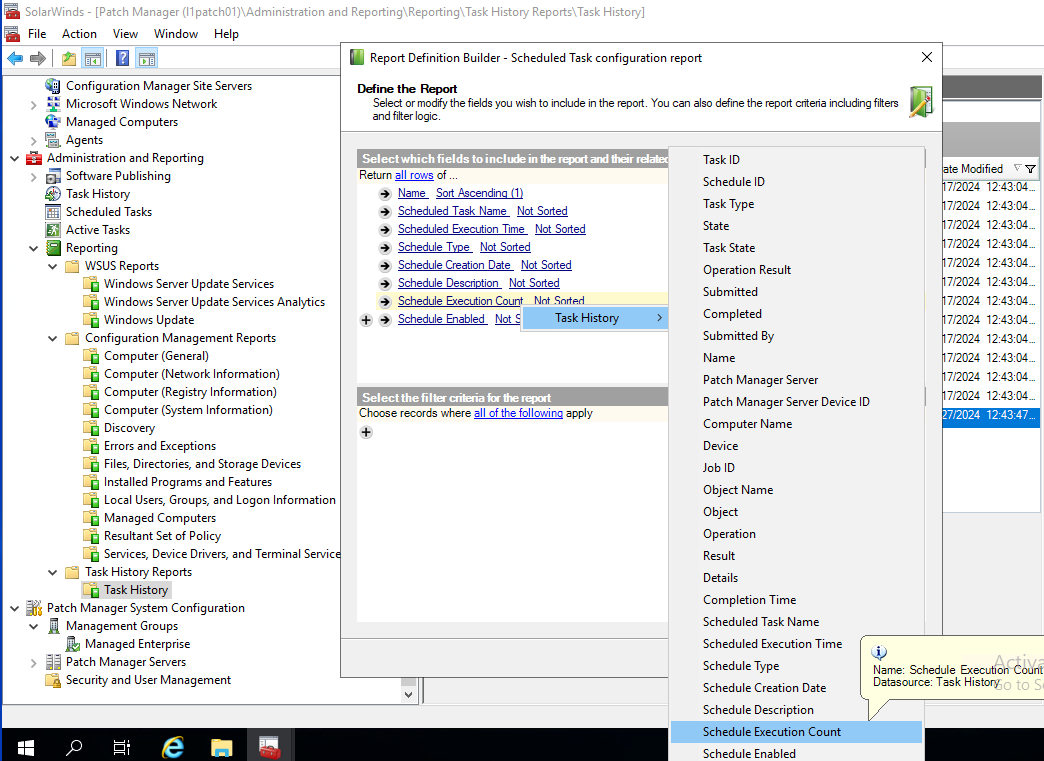Viewport: 1044px width, 761px height.
Task: Collapse Task History Reports folder
Action: (53, 572)
